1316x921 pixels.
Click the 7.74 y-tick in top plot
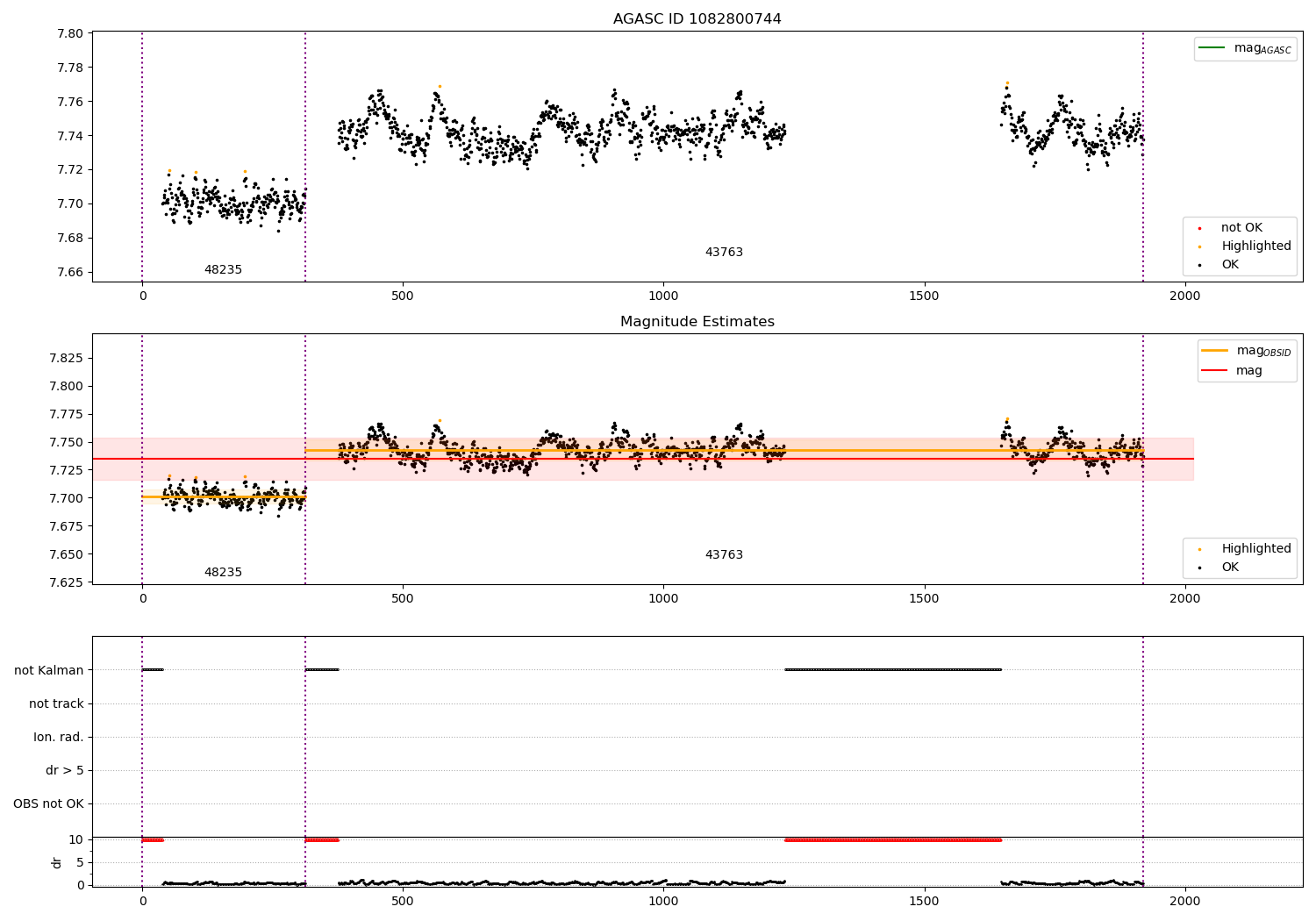(70, 136)
